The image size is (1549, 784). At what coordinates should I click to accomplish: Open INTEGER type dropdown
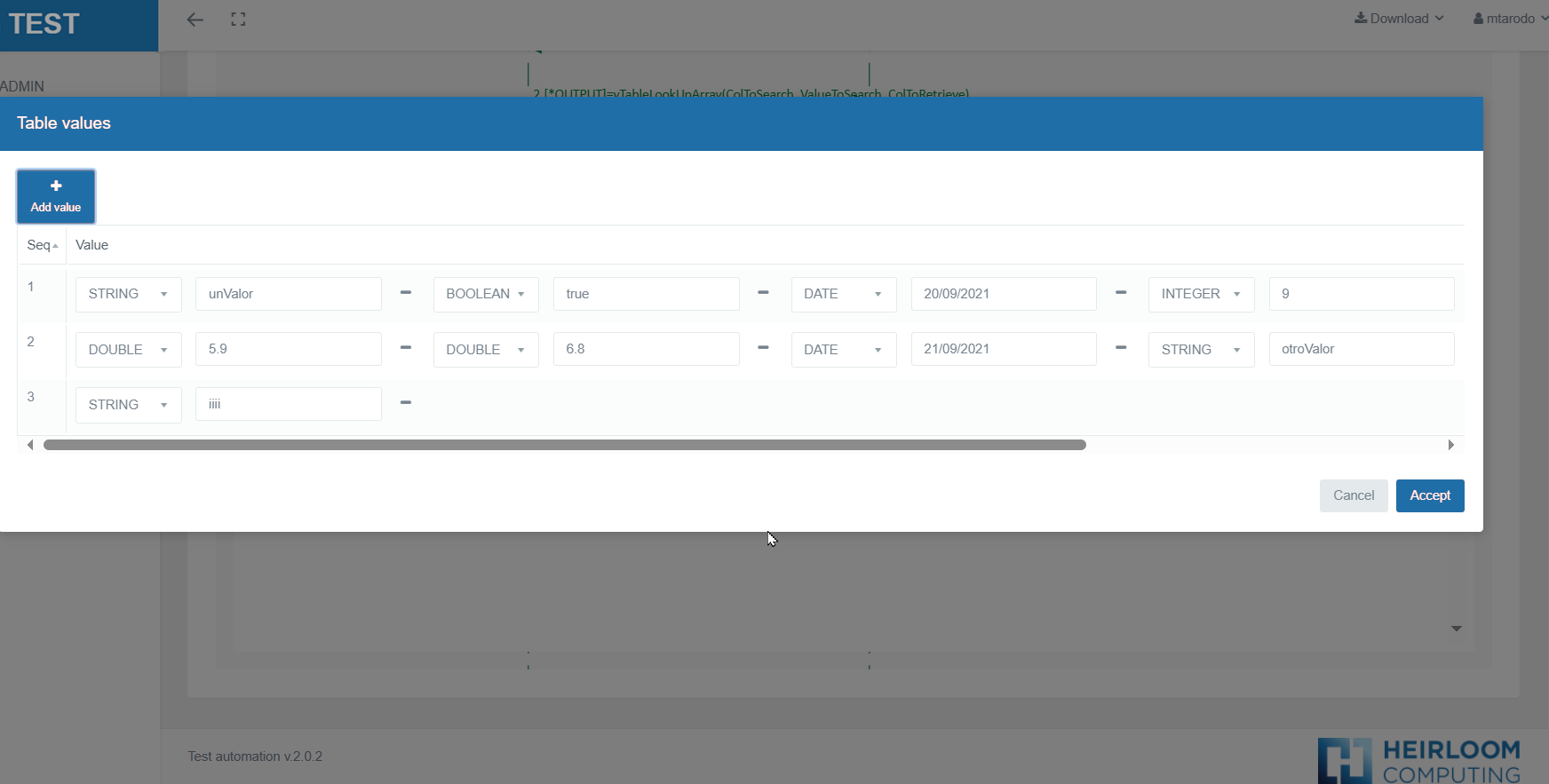pyautogui.click(x=1201, y=294)
